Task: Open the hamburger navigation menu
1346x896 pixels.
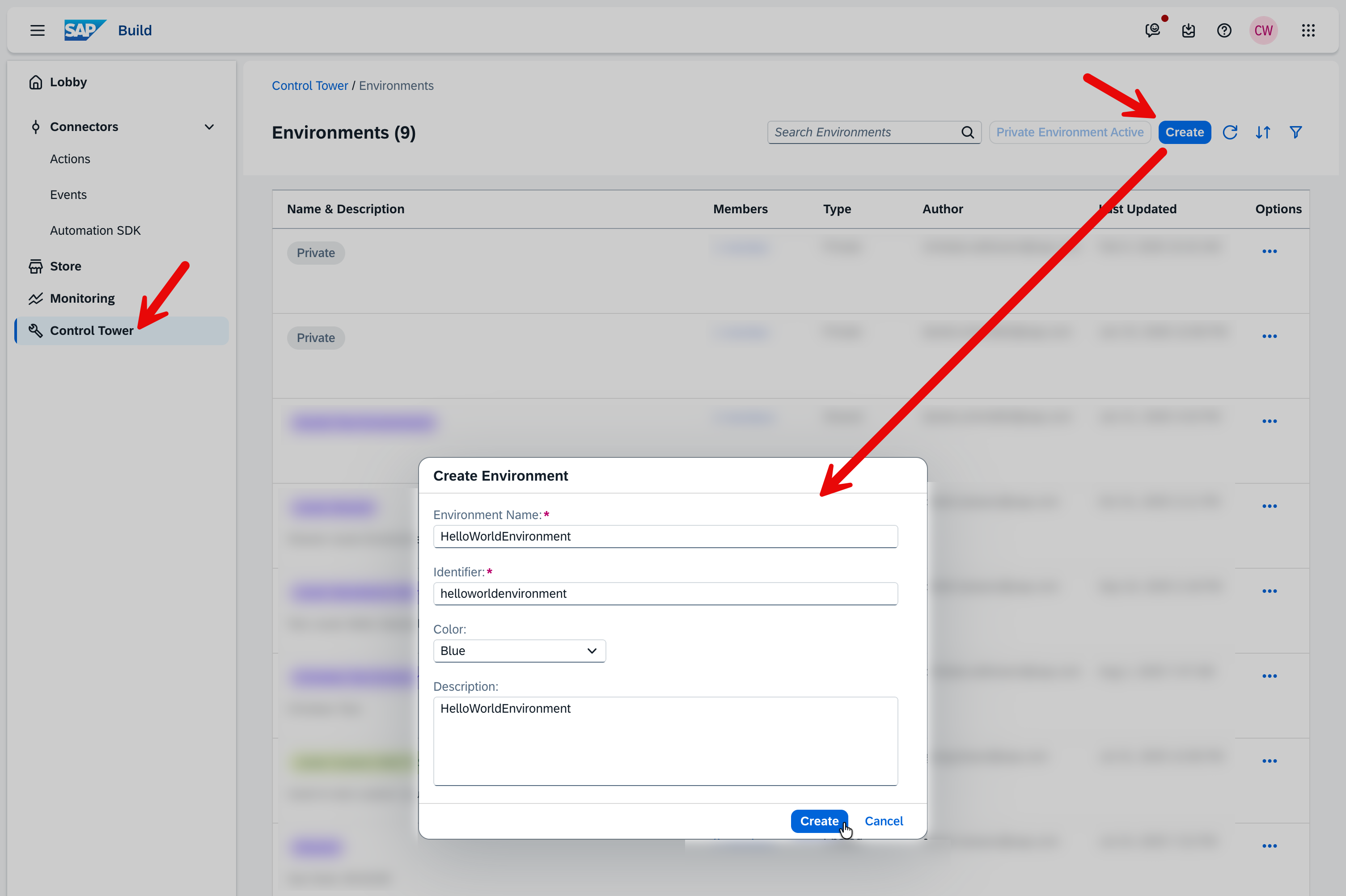Action: [x=38, y=30]
